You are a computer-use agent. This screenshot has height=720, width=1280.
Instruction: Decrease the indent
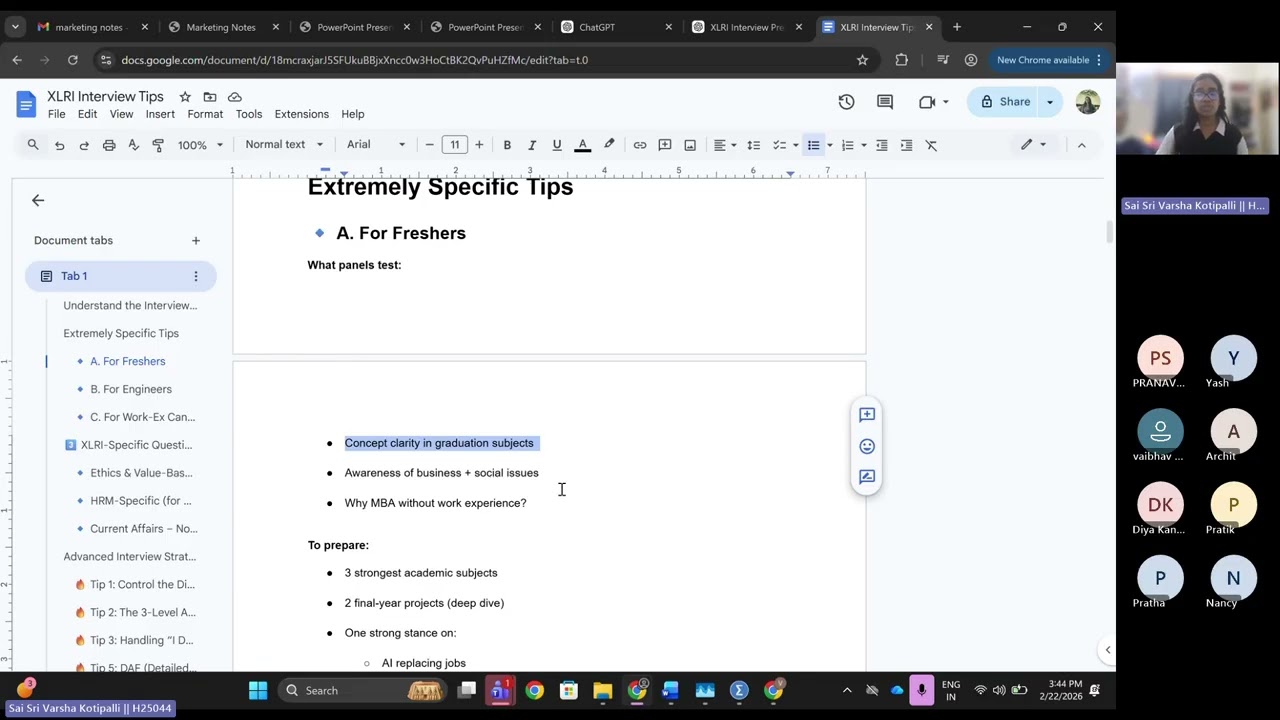tap(882, 145)
